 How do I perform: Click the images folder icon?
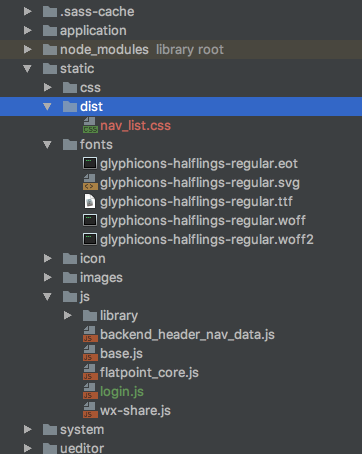[x=70, y=277]
